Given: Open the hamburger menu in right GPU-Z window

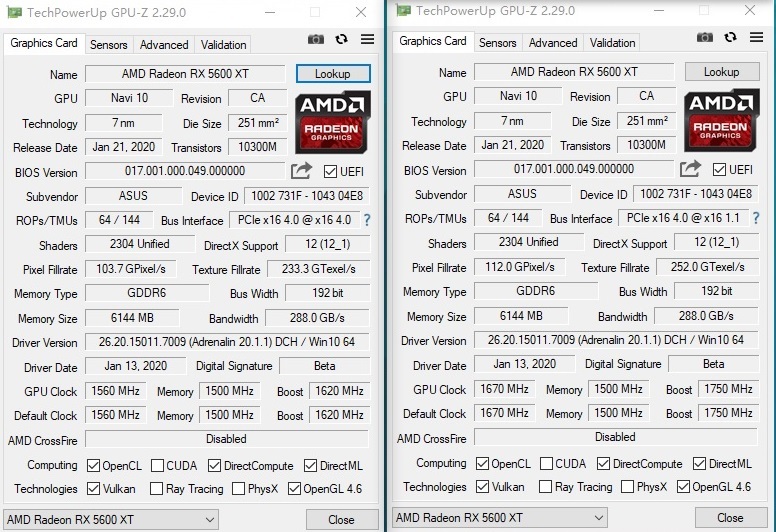Looking at the screenshot, I should [756, 38].
